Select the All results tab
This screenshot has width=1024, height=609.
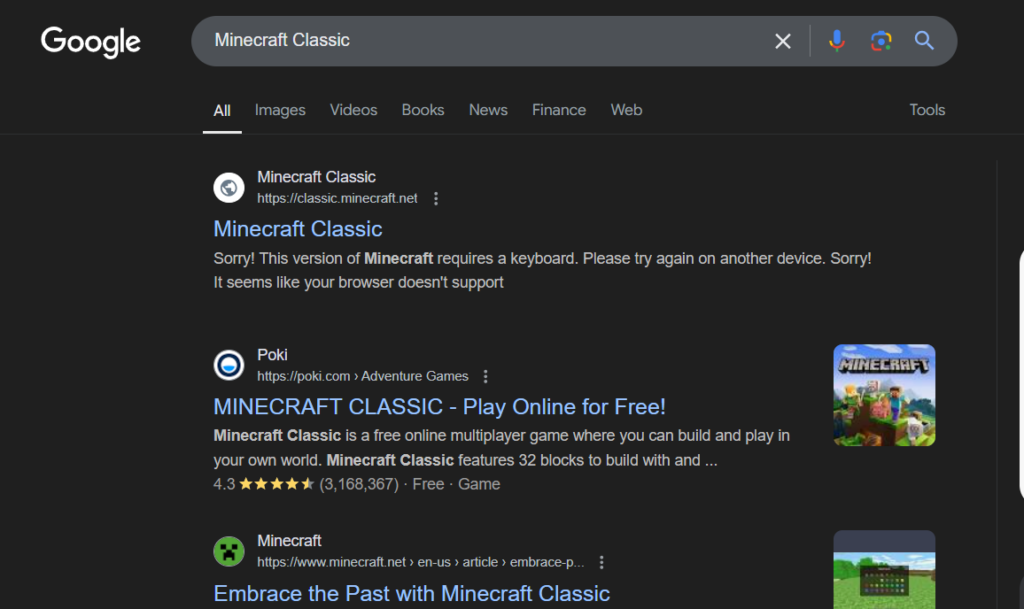[222, 110]
